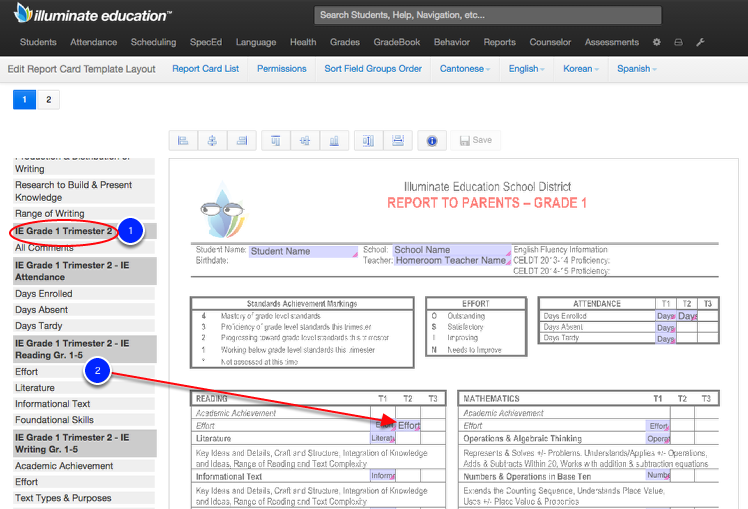Select Literature in the field list

84,388
